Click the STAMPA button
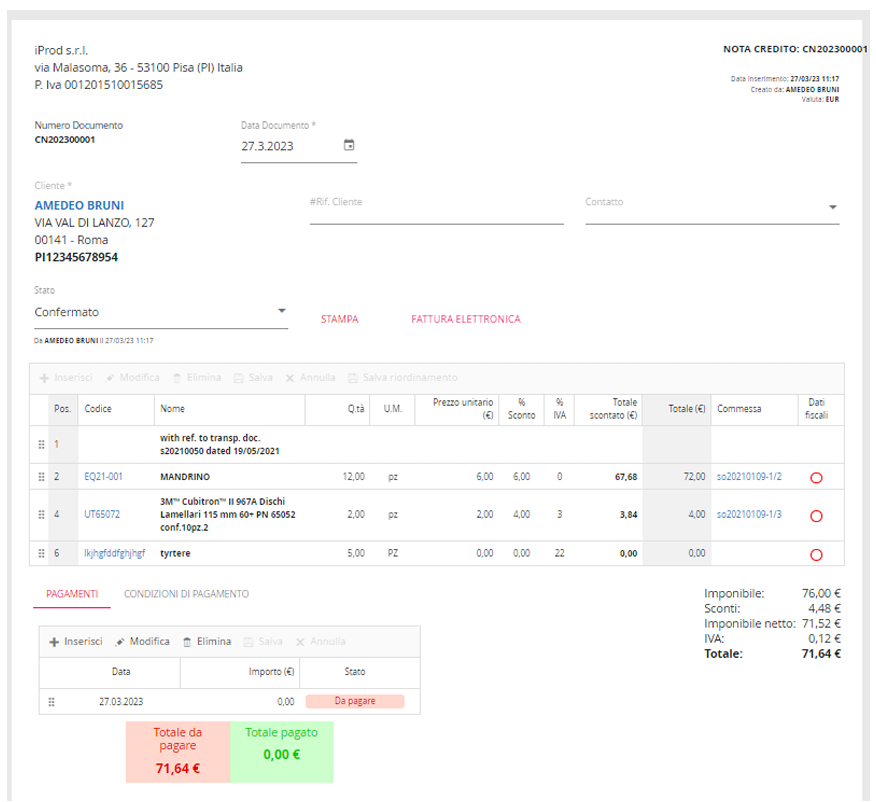This screenshot has height=802, width=876. (339, 319)
